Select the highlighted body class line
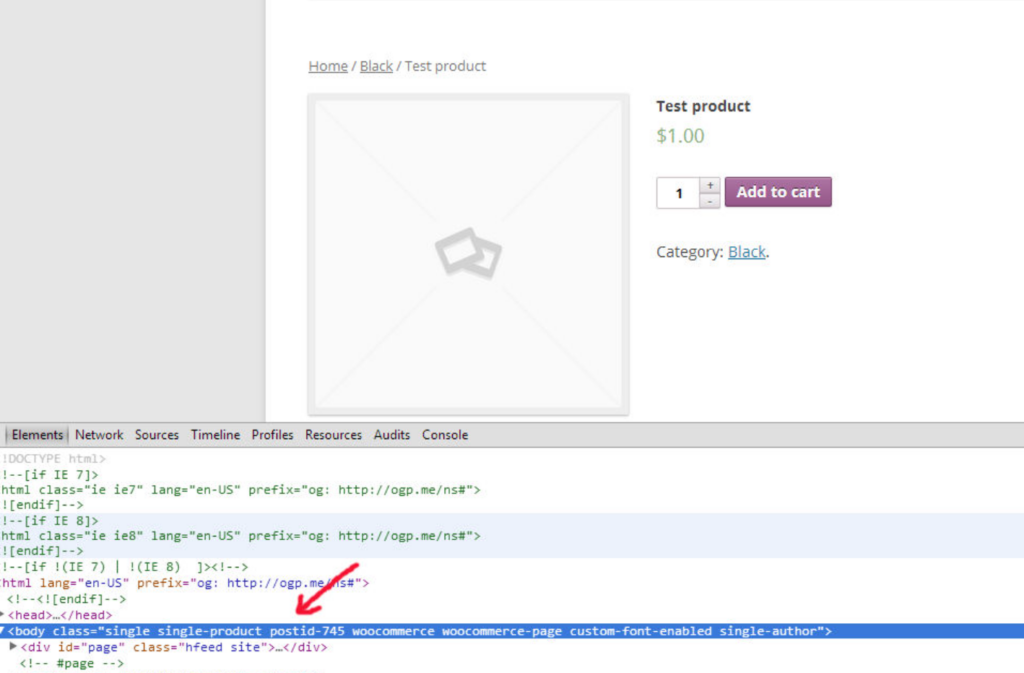This screenshot has height=673, width=1024. [x=420, y=631]
